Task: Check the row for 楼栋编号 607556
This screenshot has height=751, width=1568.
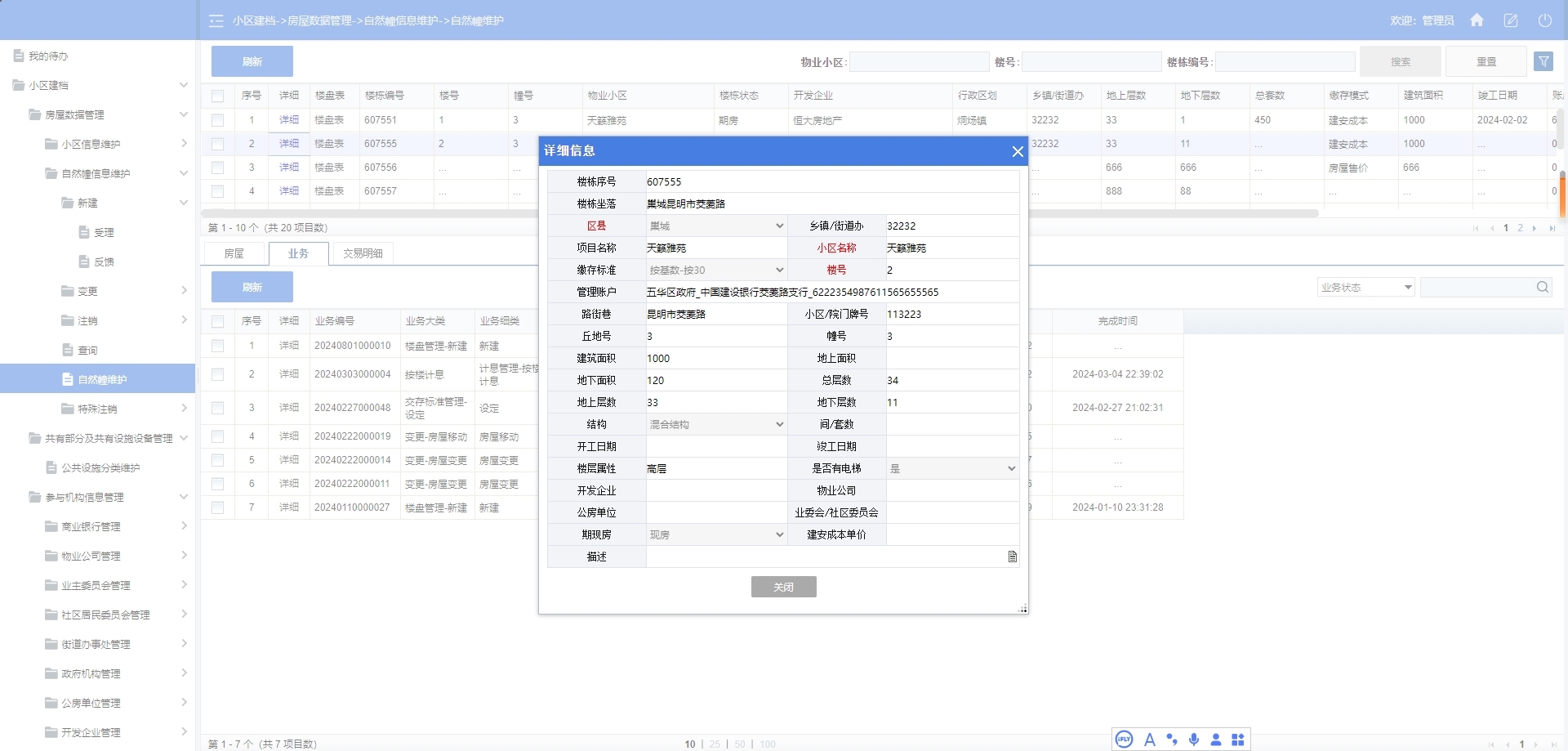Action: click(x=217, y=168)
